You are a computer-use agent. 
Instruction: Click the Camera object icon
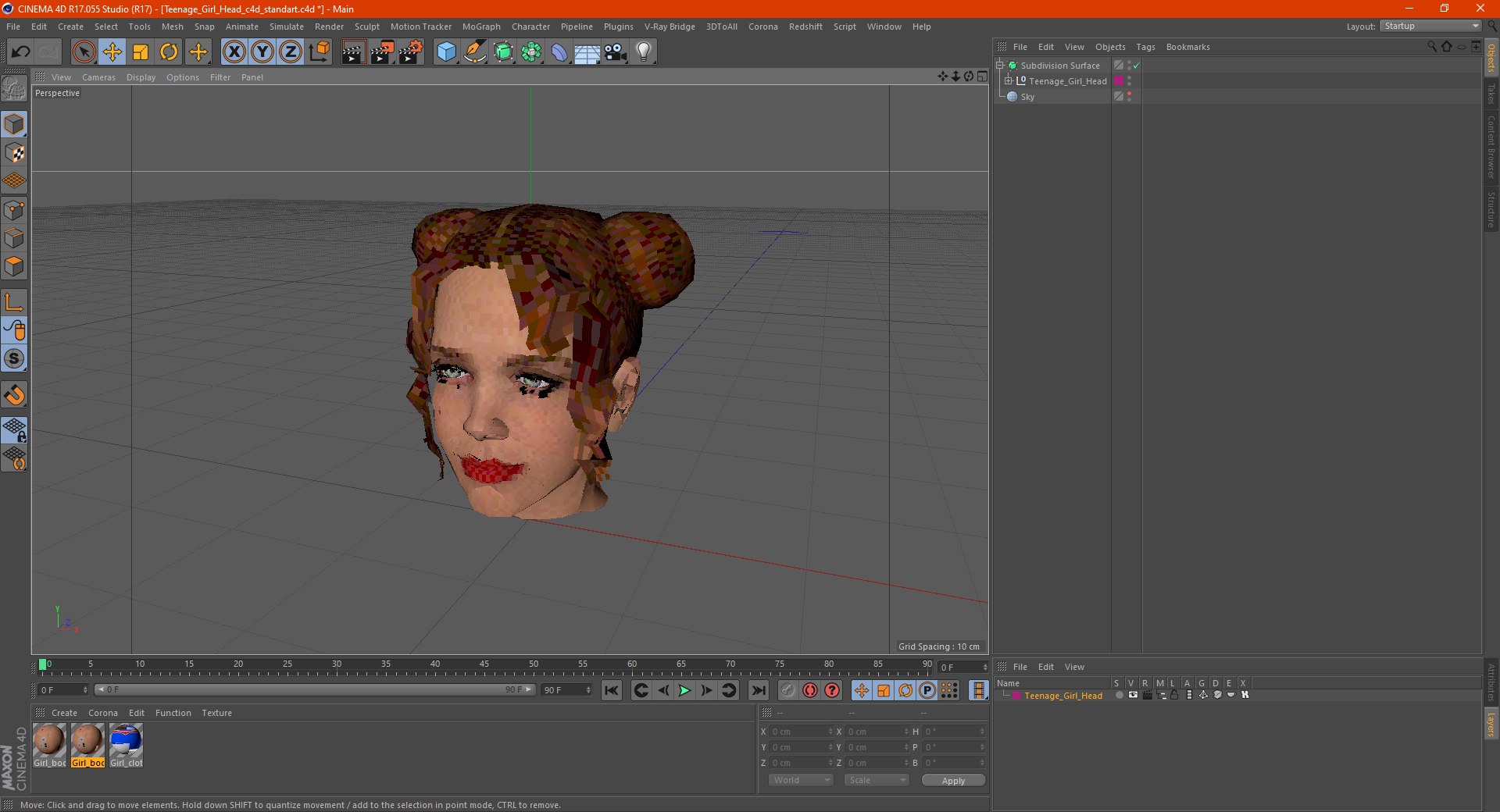click(616, 52)
